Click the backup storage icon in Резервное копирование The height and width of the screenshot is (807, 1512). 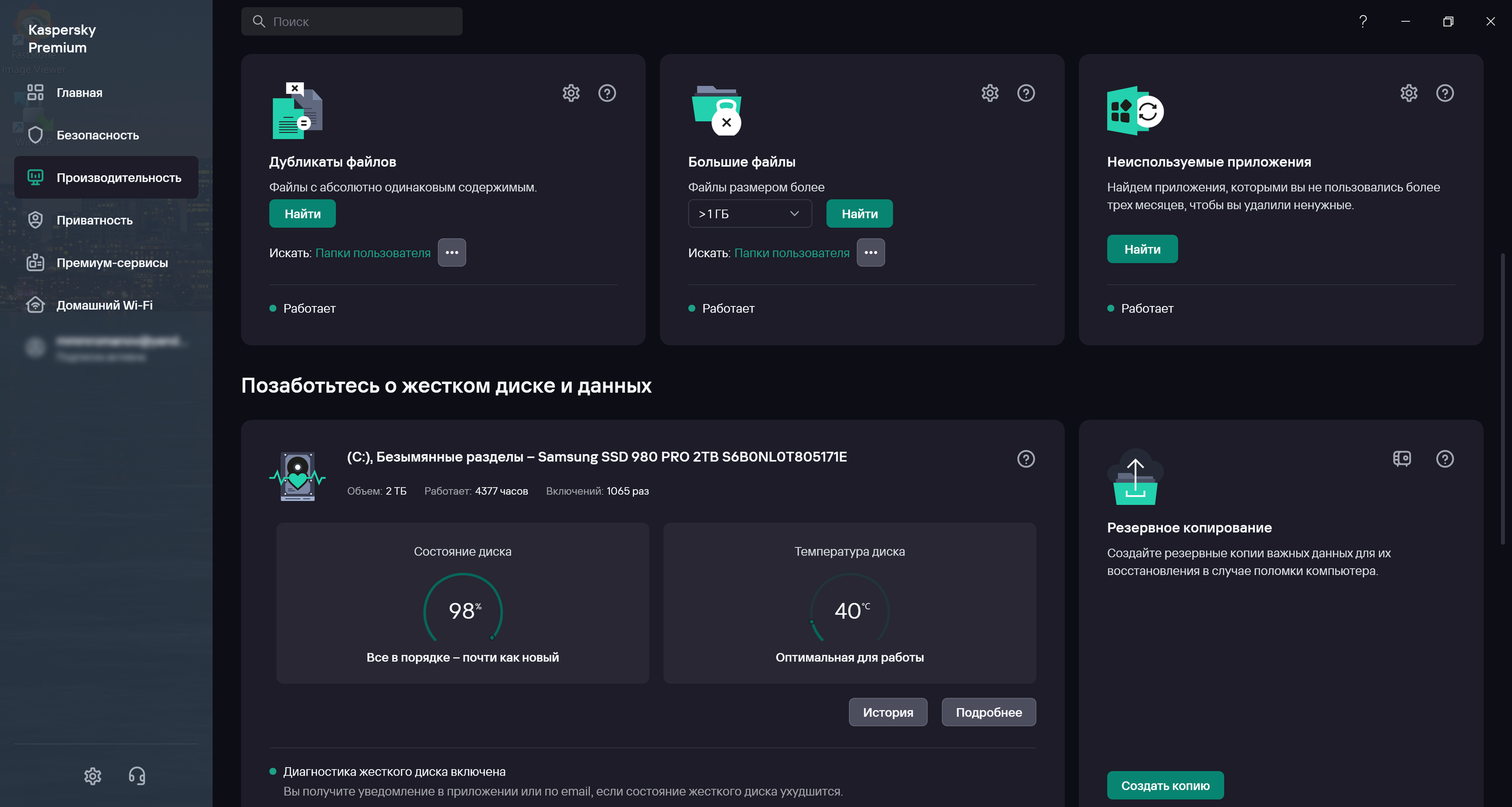1402,458
